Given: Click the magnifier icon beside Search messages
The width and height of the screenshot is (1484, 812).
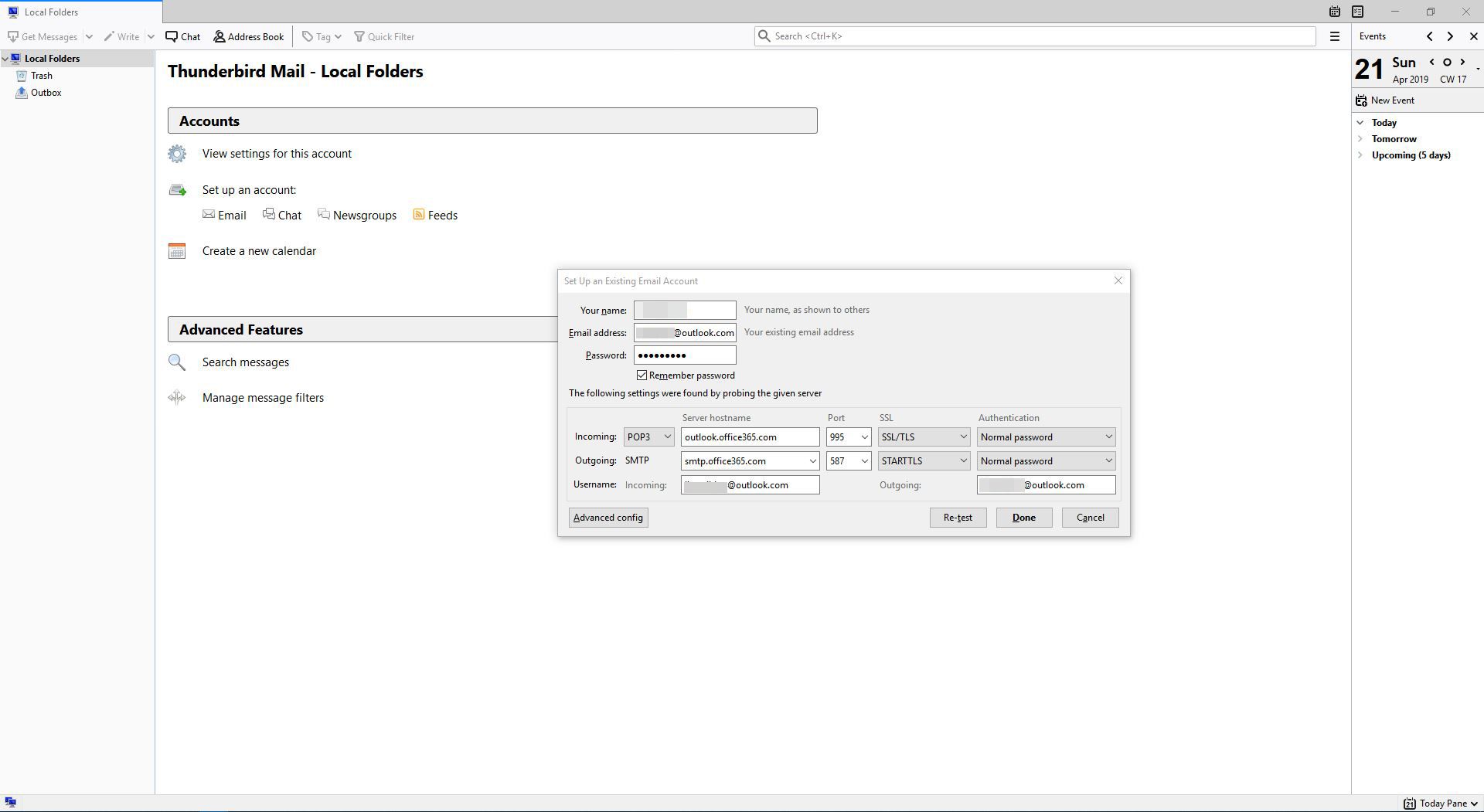Looking at the screenshot, I should [x=177, y=362].
